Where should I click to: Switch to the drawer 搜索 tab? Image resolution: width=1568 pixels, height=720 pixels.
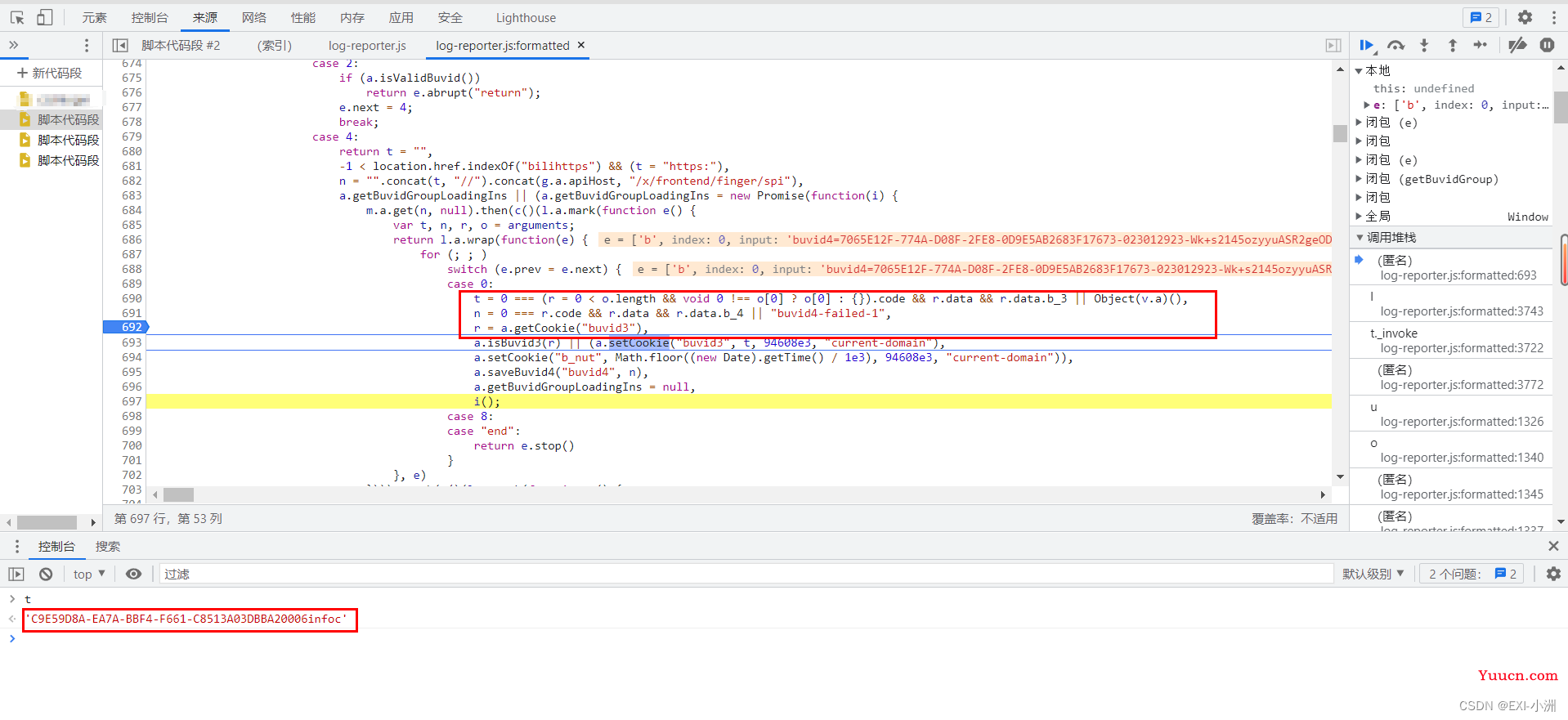[x=108, y=546]
